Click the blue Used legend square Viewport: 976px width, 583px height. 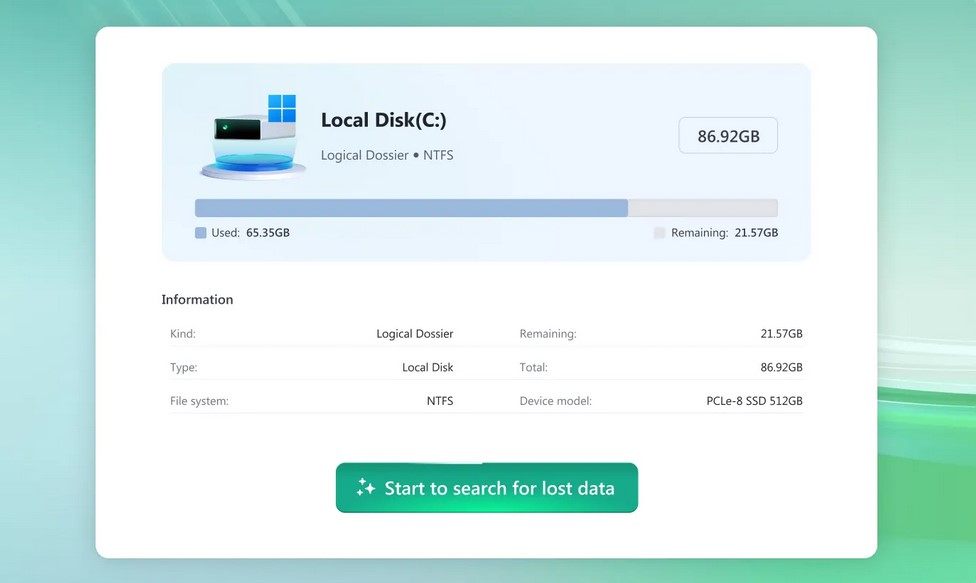pos(201,233)
